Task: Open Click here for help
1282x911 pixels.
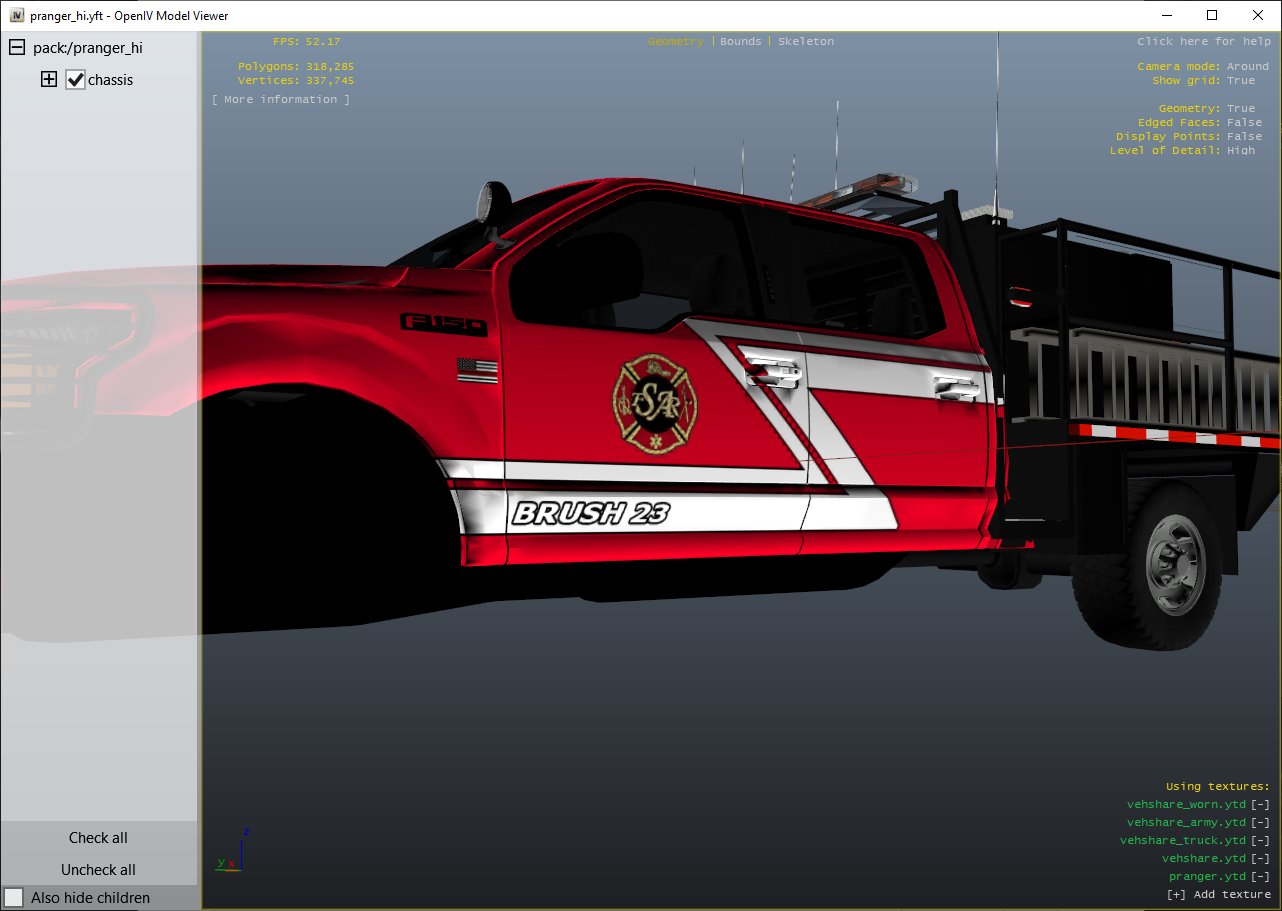Action: click(1204, 41)
